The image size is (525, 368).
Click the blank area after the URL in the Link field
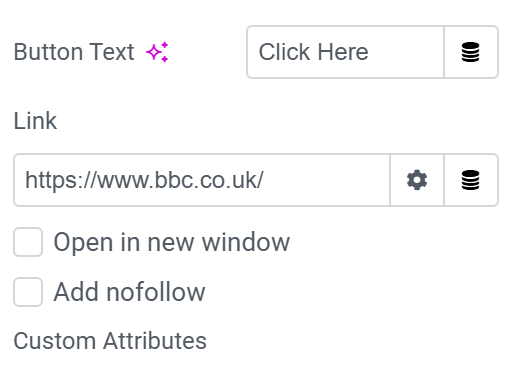tap(326, 180)
